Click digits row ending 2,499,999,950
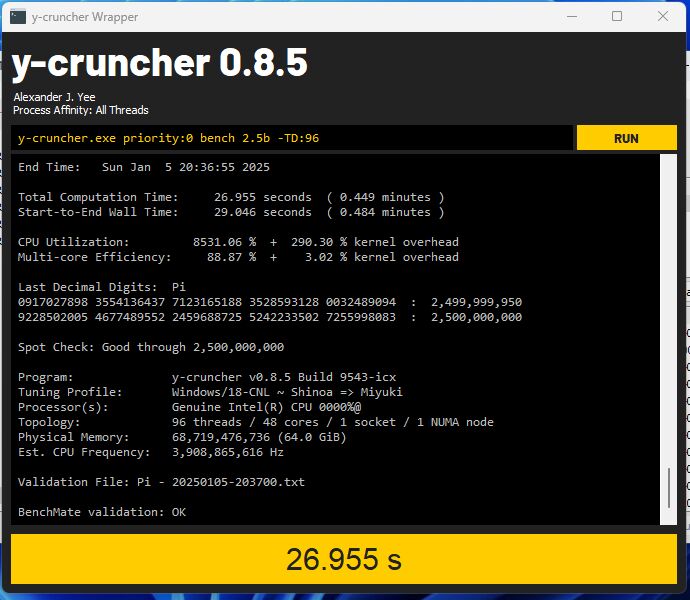The height and width of the screenshot is (600, 690). click(x=270, y=302)
